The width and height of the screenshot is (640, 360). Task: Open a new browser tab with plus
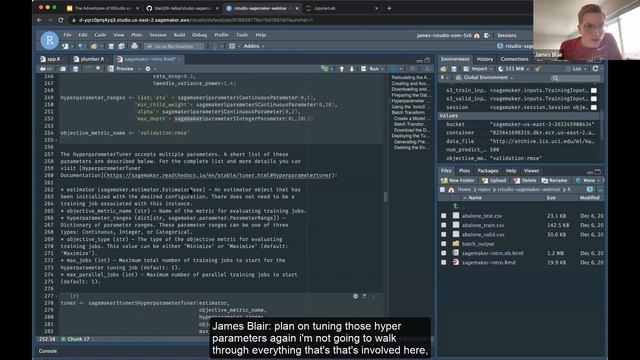coord(389,8)
